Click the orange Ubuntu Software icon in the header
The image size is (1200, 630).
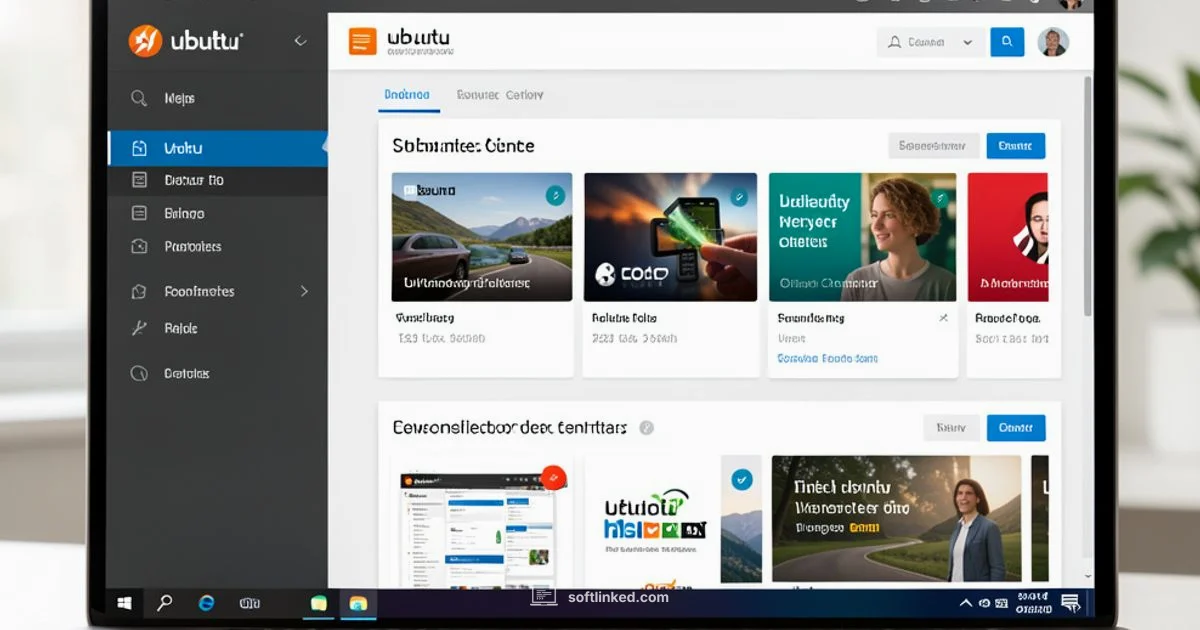pos(361,41)
